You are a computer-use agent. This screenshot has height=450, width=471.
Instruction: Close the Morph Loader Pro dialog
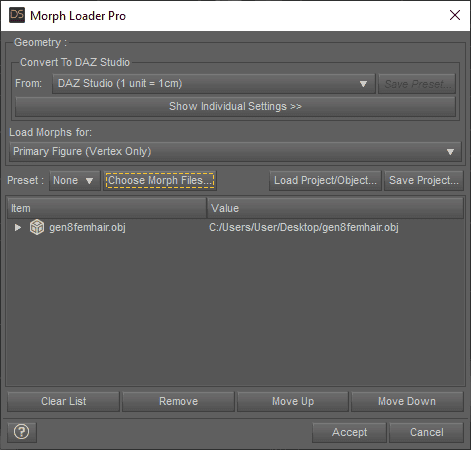point(455,15)
